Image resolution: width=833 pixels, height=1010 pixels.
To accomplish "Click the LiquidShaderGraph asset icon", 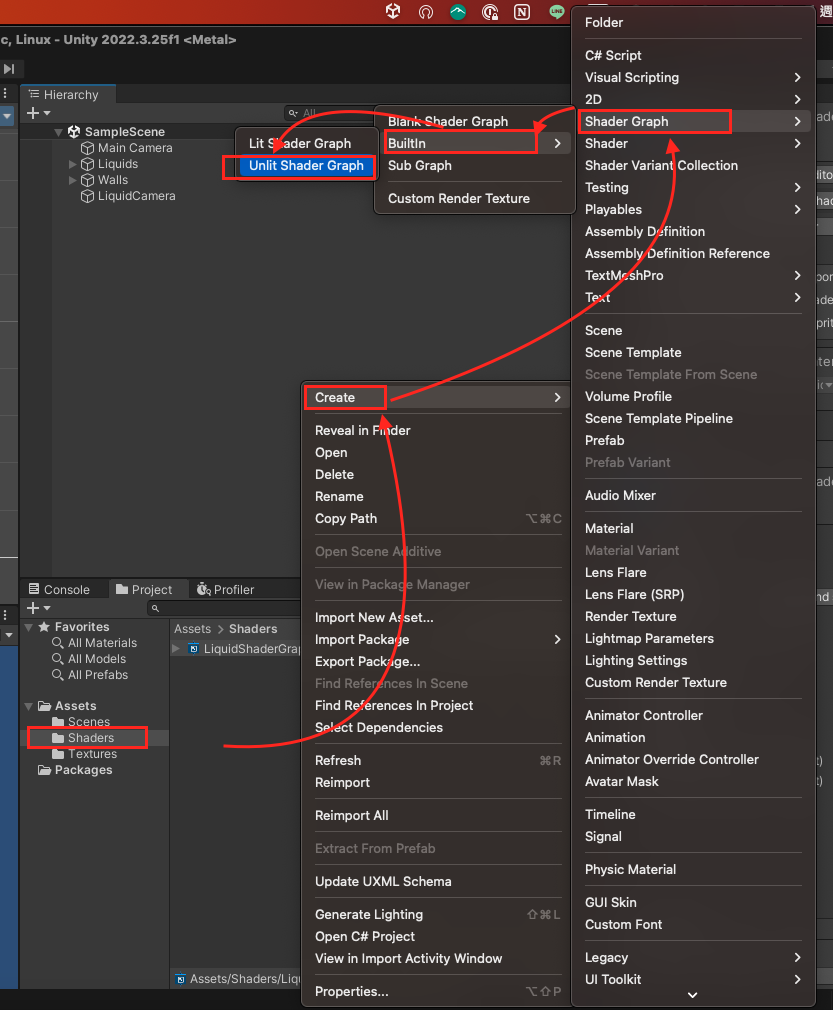I will click(x=194, y=649).
